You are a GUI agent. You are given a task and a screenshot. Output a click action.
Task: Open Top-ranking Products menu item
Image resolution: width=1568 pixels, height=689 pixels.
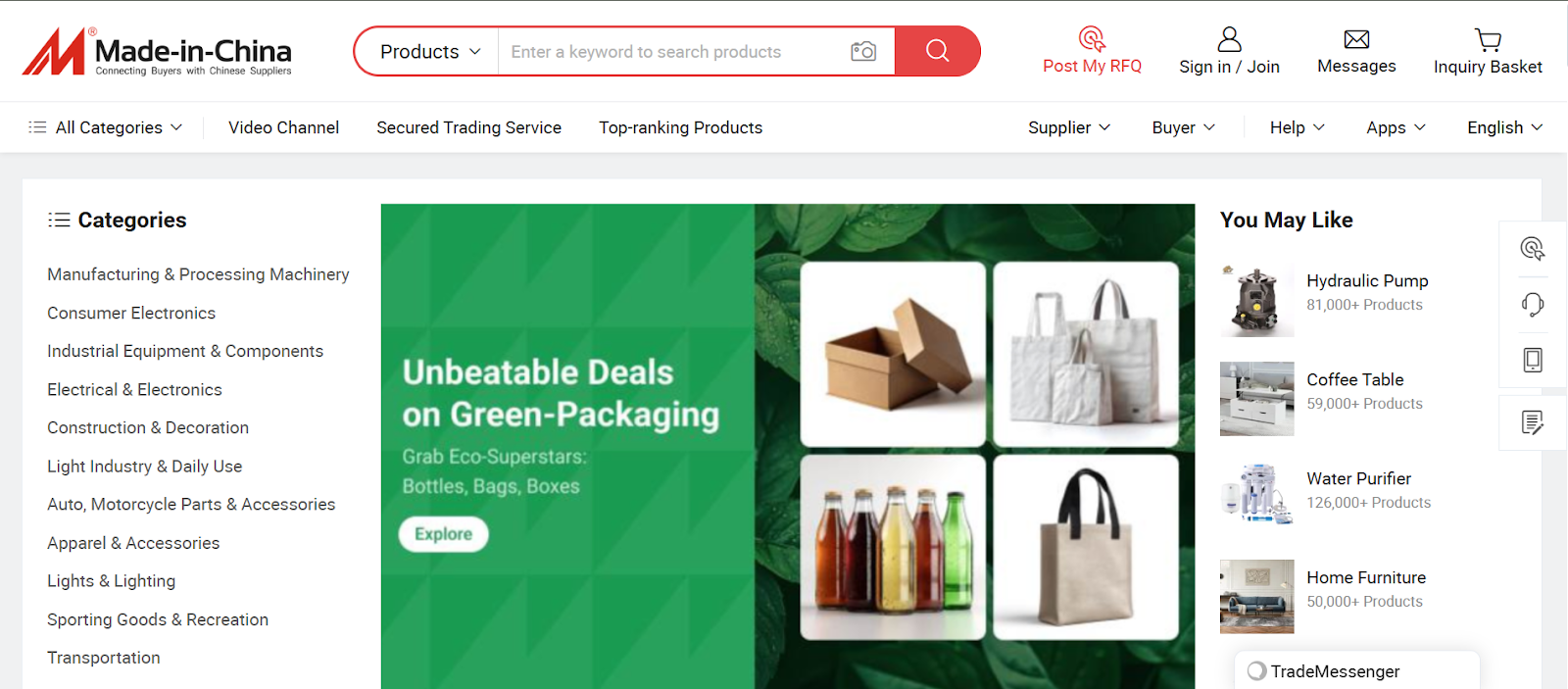point(680,127)
